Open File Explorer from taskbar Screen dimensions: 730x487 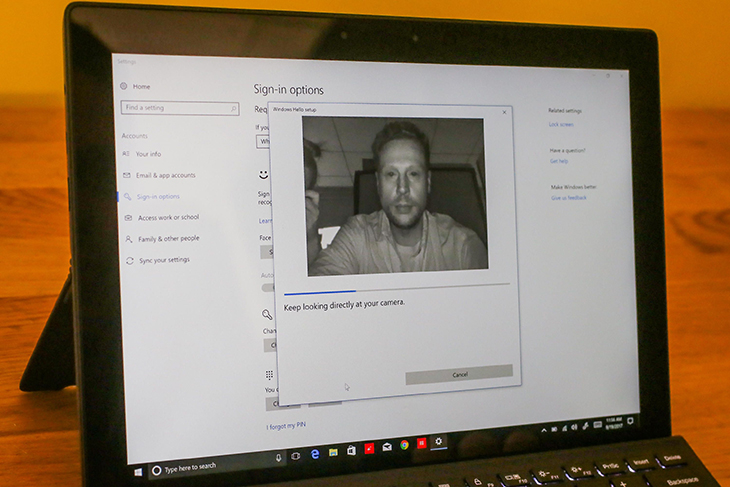(x=333, y=452)
